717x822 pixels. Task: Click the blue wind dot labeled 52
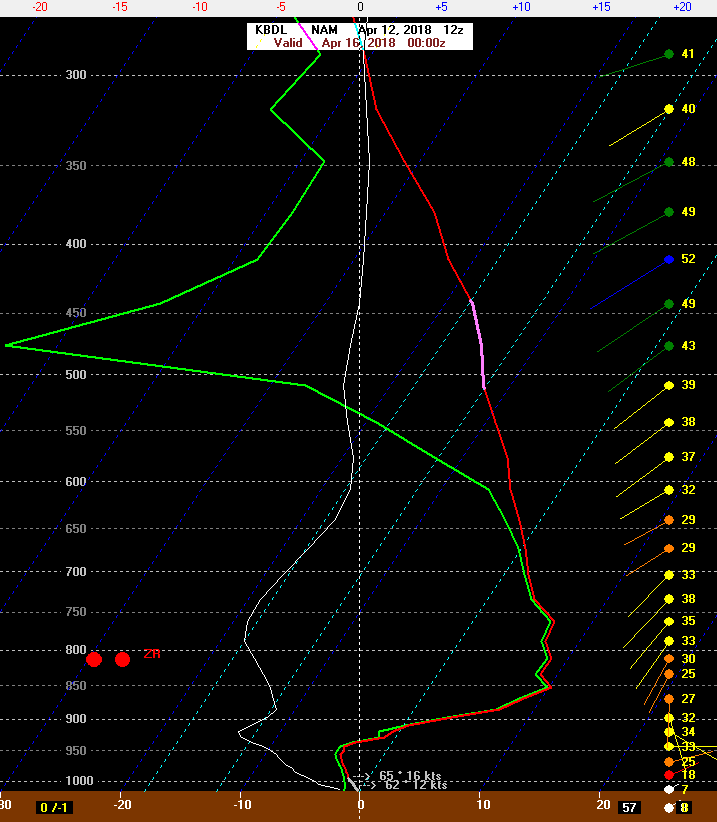pos(669,259)
